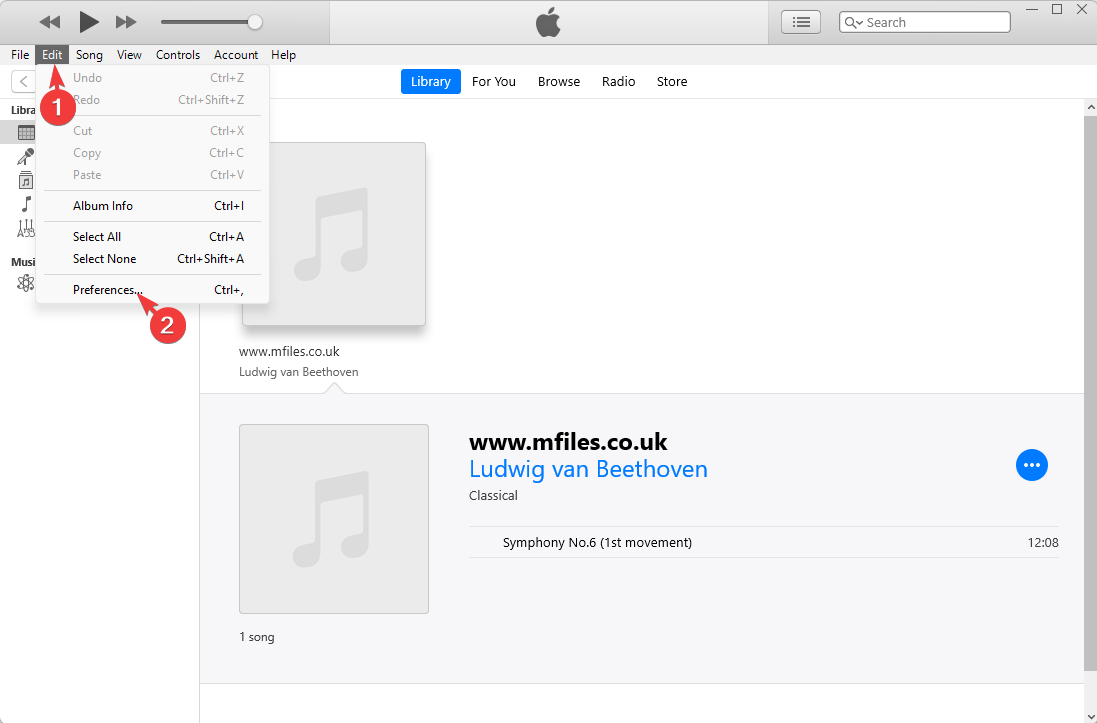Open the Genius atom sidebar icon
1097x723 pixels.
26,283
